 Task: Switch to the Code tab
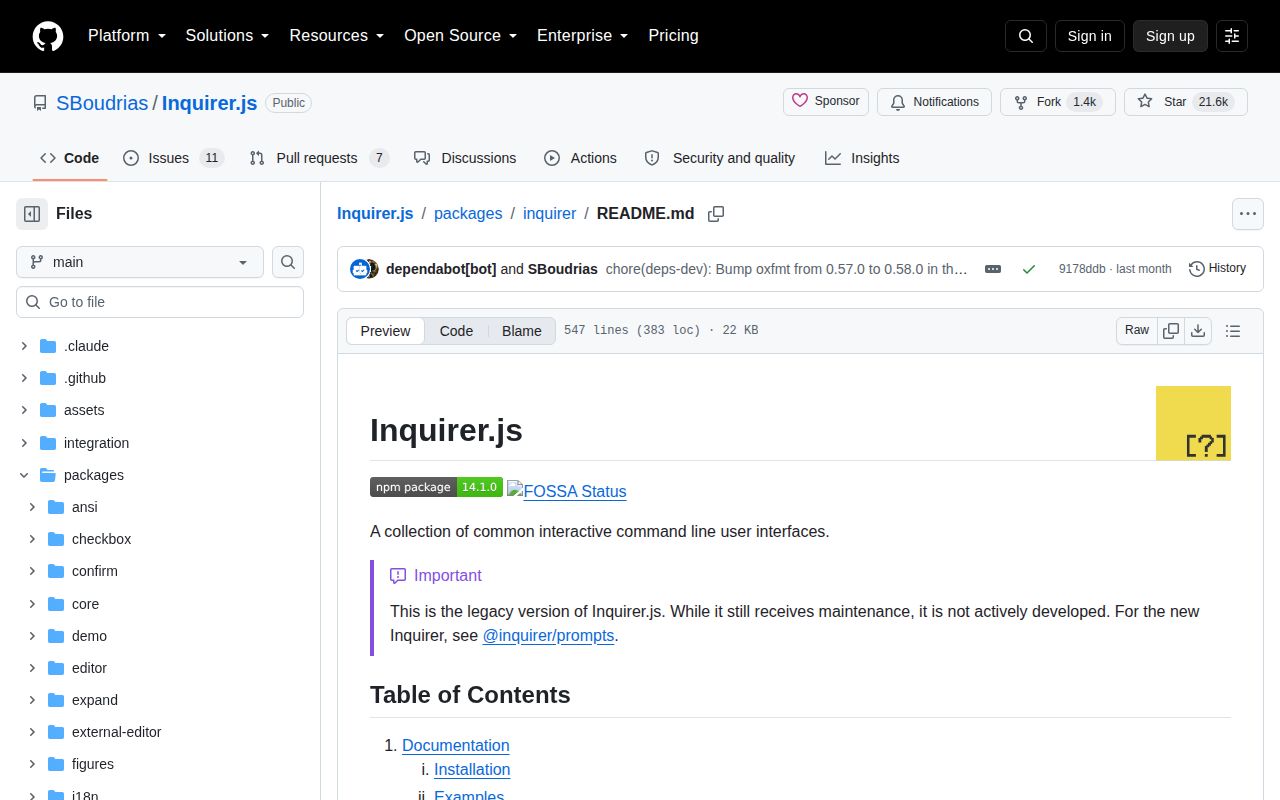pos(70,158)
